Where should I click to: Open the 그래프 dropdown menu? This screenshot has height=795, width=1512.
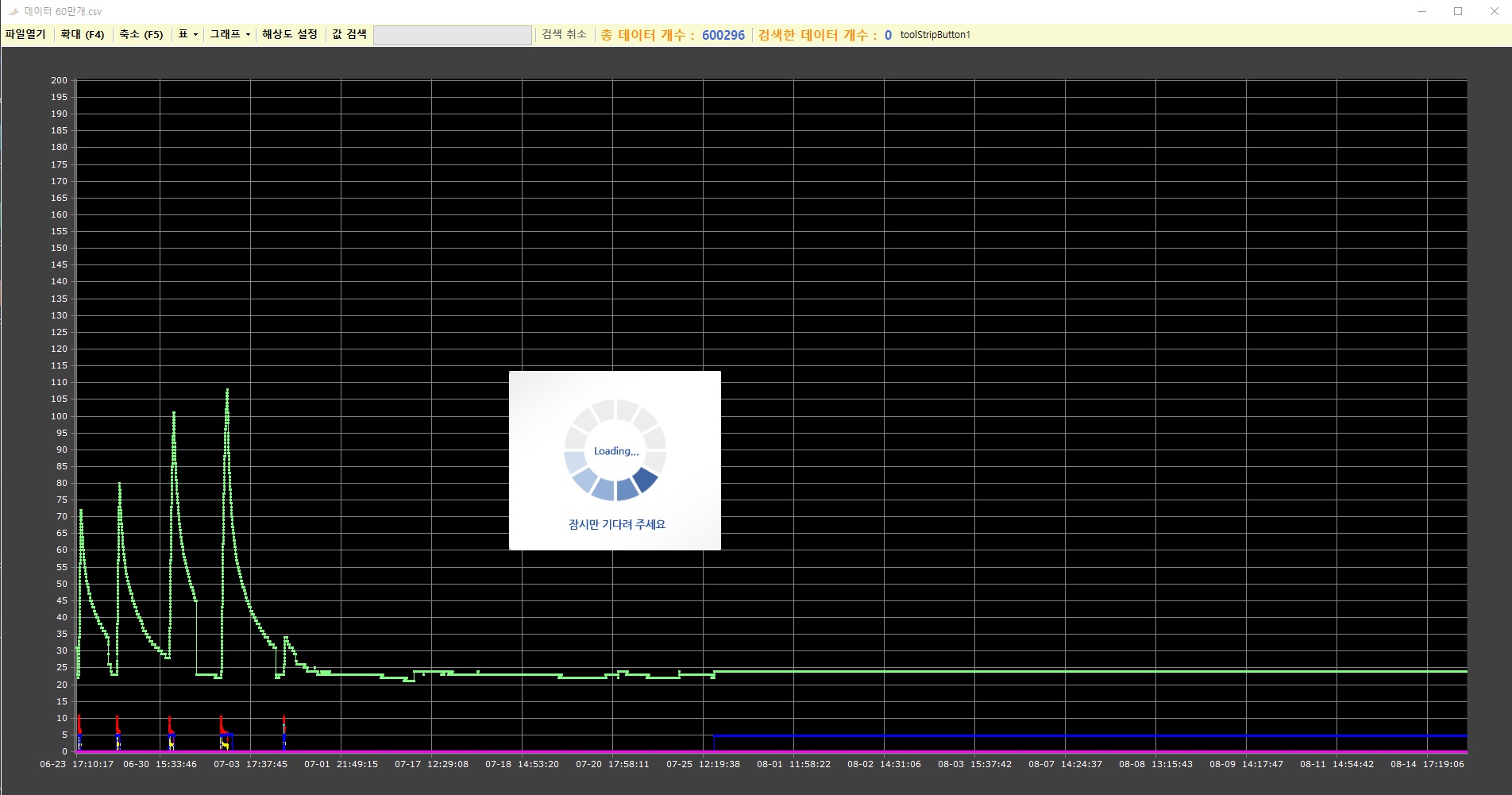tap(229, 34)
